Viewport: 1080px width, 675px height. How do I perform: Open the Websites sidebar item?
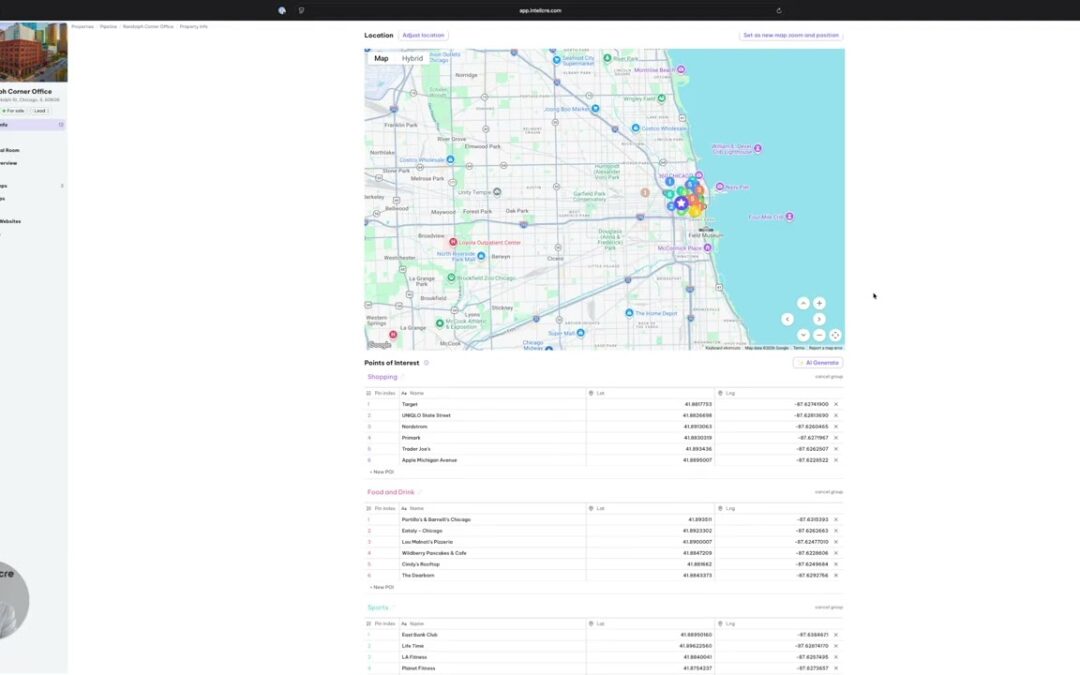(x=10, y=221)
